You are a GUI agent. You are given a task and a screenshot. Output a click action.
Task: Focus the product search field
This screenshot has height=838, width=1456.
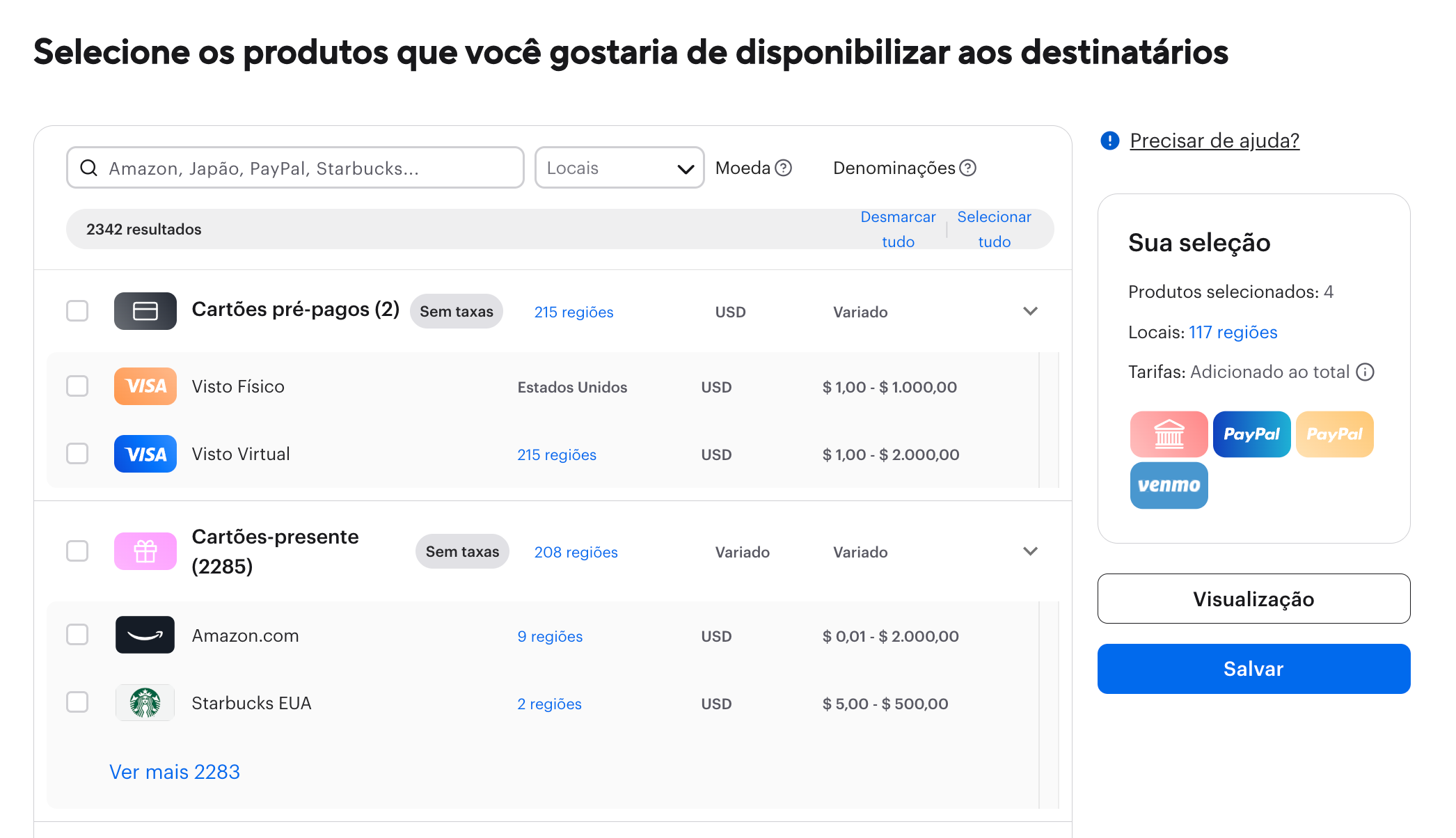click(306, 168)
